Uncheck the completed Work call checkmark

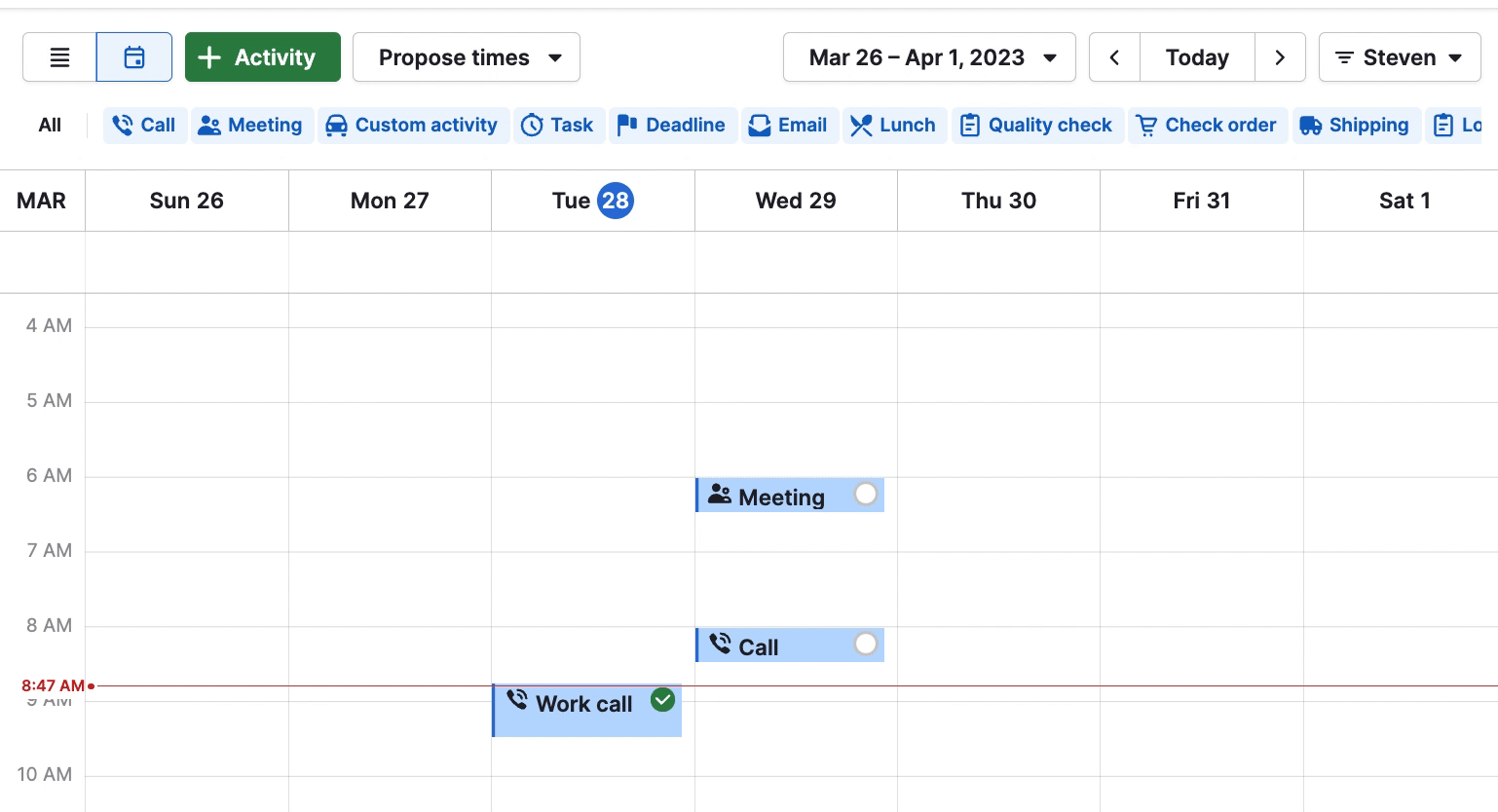pos(662,700)
